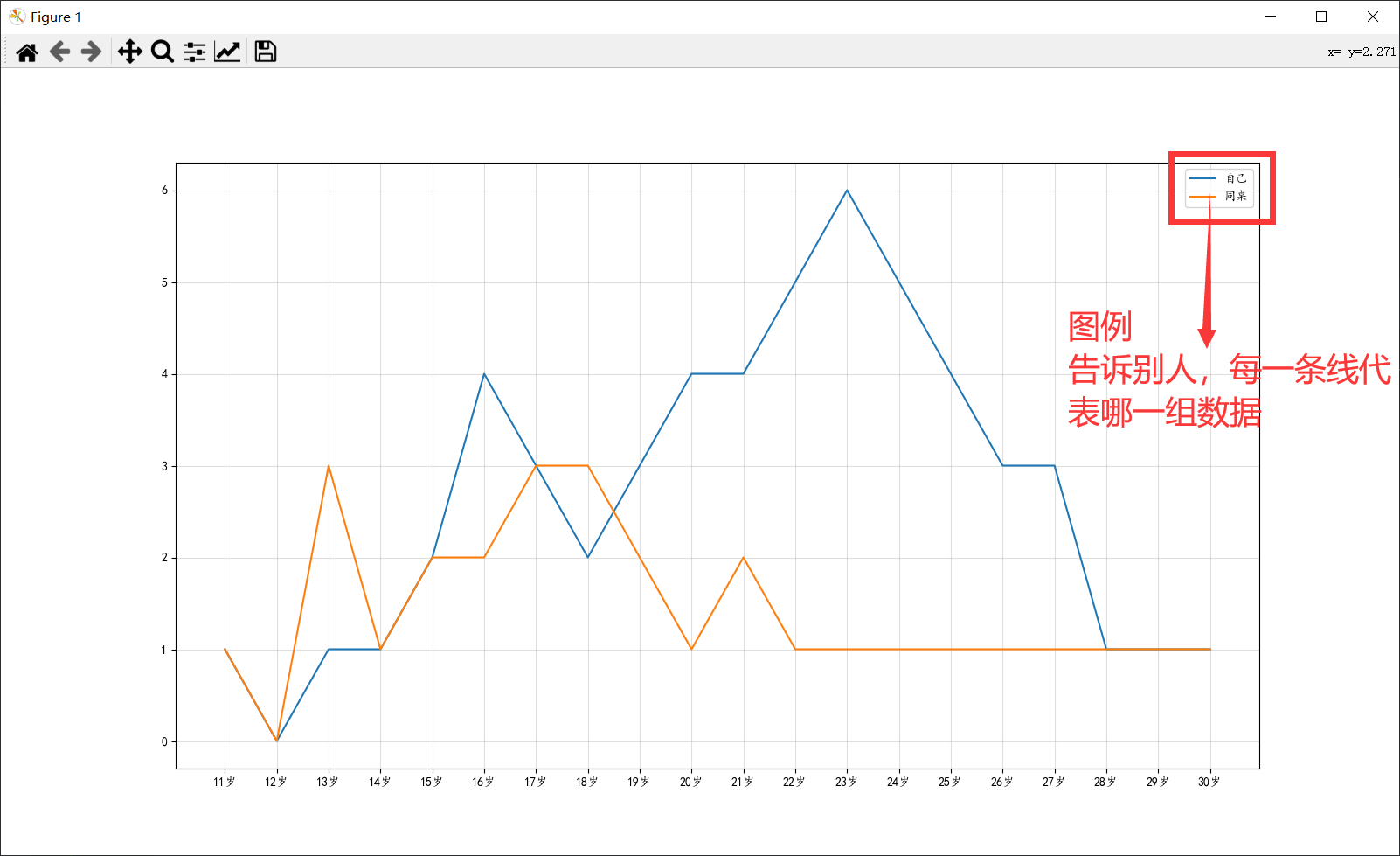The image size is (1400, 856).
Task: Click the matplotlib Figure 1 window icon
Action: [17, 17]
